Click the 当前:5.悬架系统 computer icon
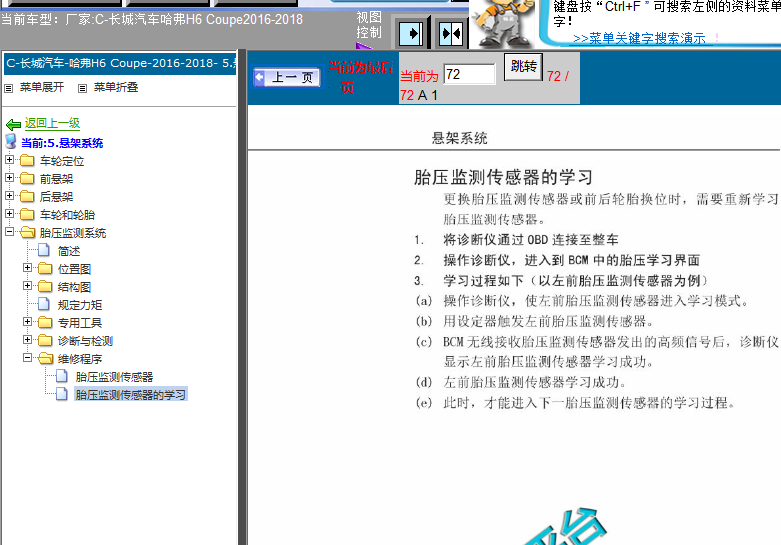This screenshot has width=781, height=545. 11,141
